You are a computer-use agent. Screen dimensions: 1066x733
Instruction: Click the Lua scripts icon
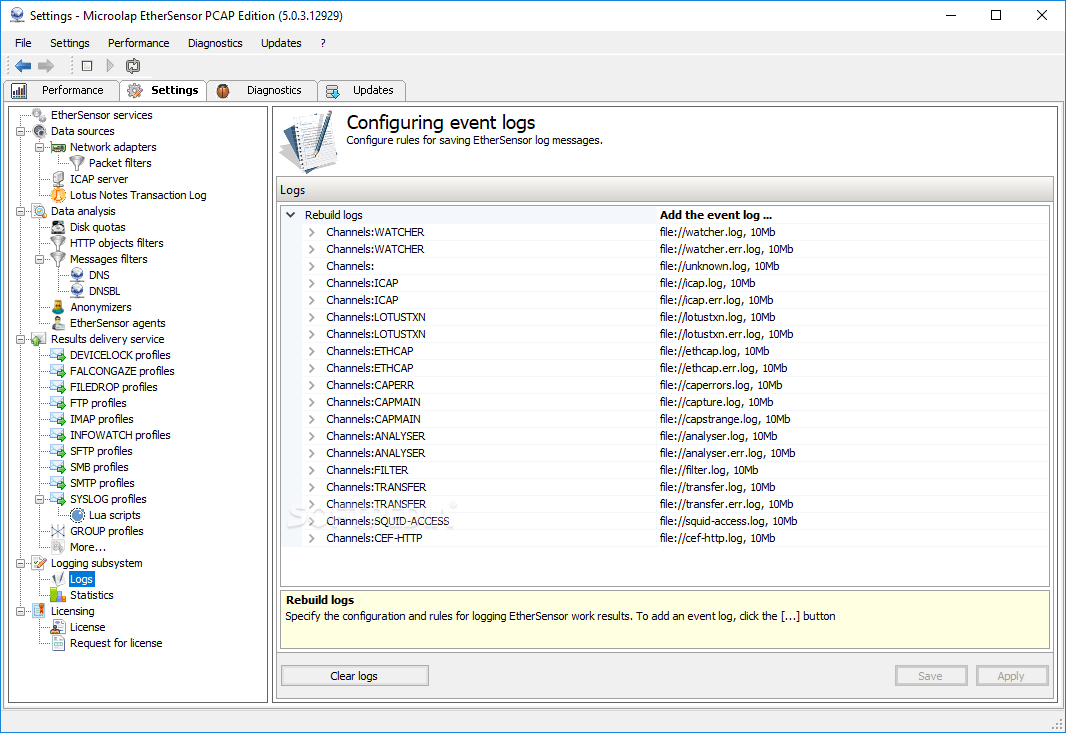(78, 515)
